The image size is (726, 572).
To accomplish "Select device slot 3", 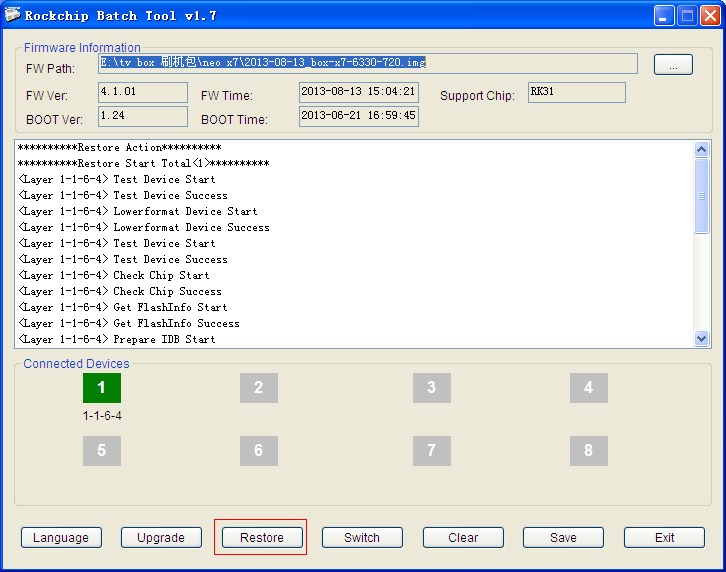I will [432, 388].
